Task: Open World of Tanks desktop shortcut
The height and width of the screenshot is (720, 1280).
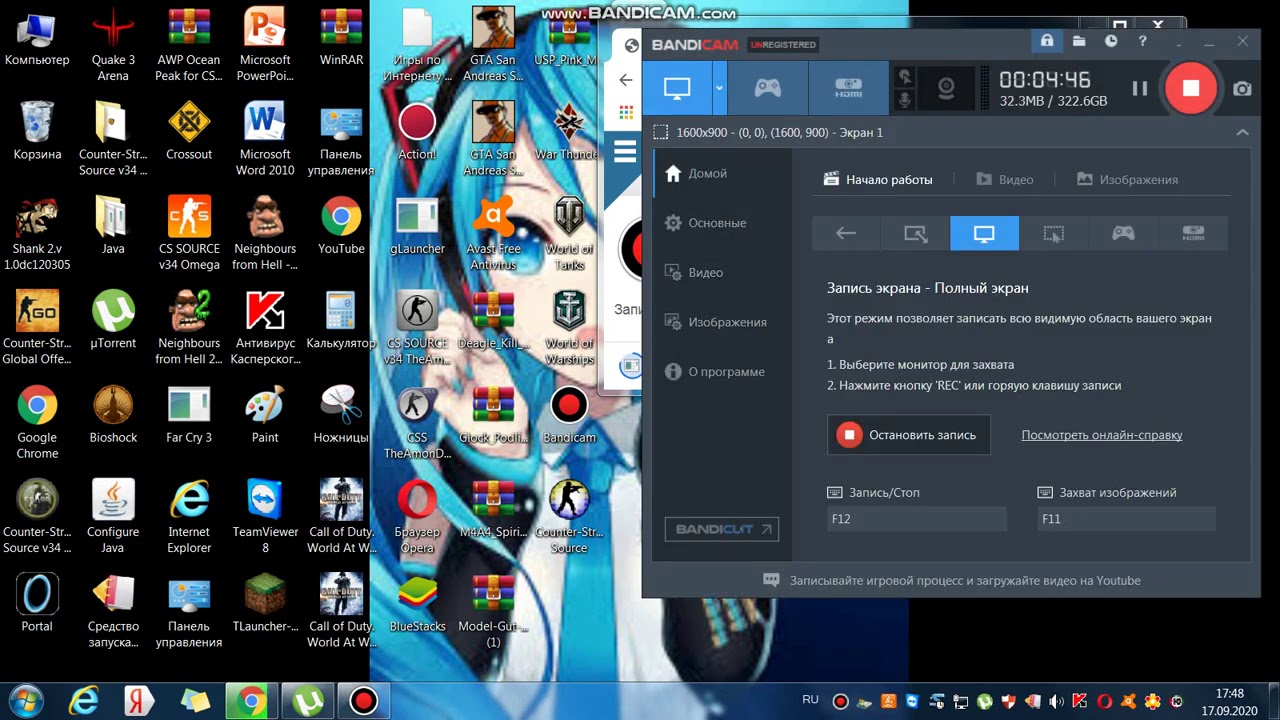Action: tap(569, 232)
